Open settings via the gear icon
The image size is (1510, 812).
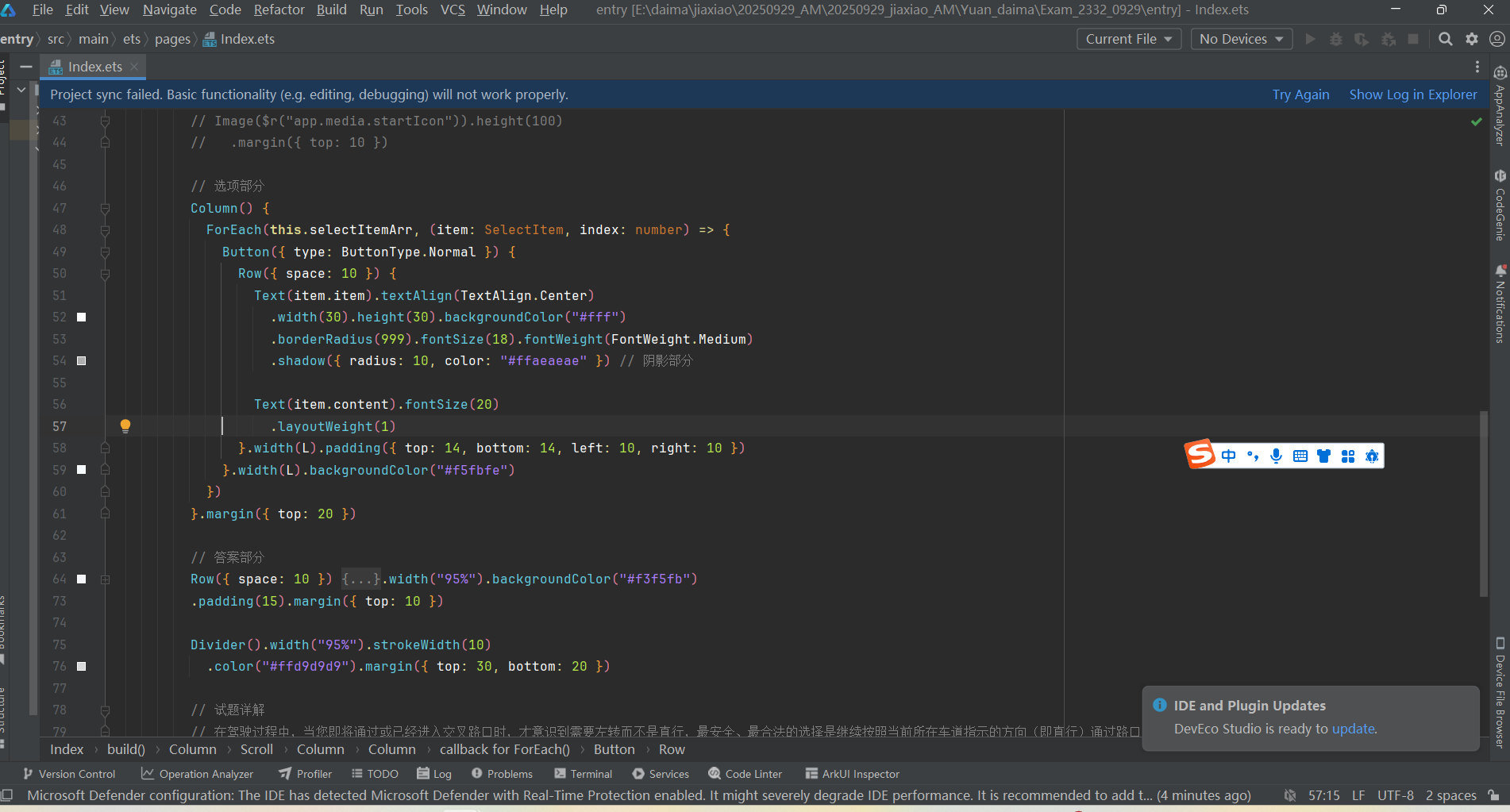(1472, 39)
